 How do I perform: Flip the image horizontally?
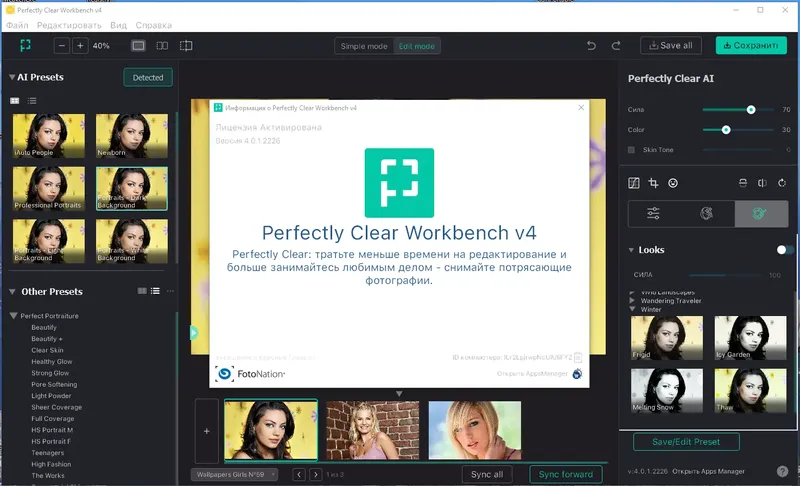(762, 183)
